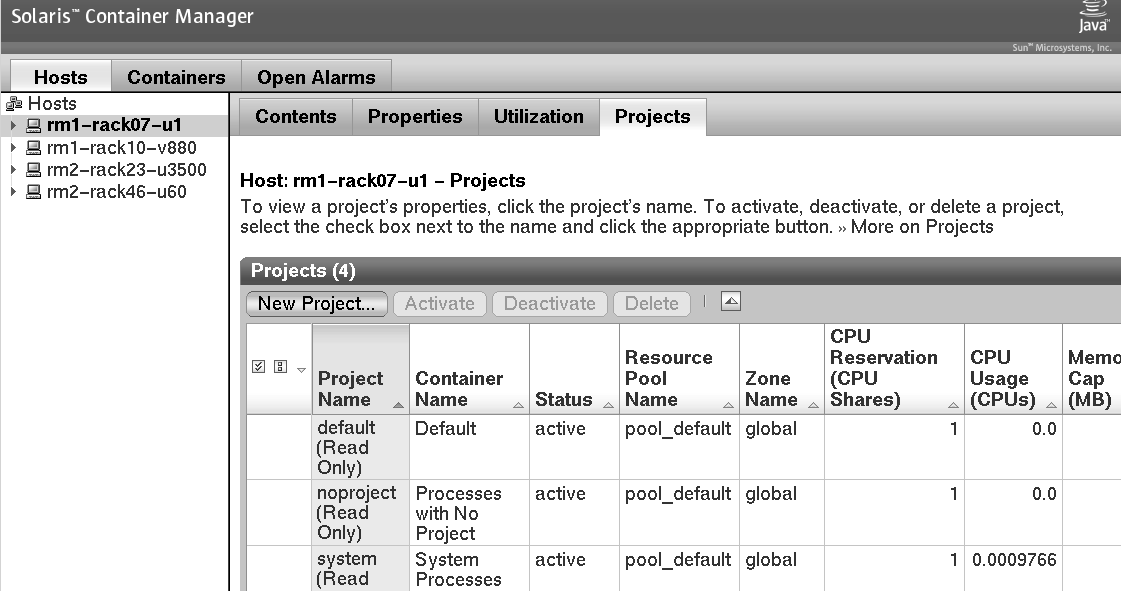Screen dimensions: 1121x591
Task: Expand the rm2-rack46-u60 host node
Action: tap(13, 192)
